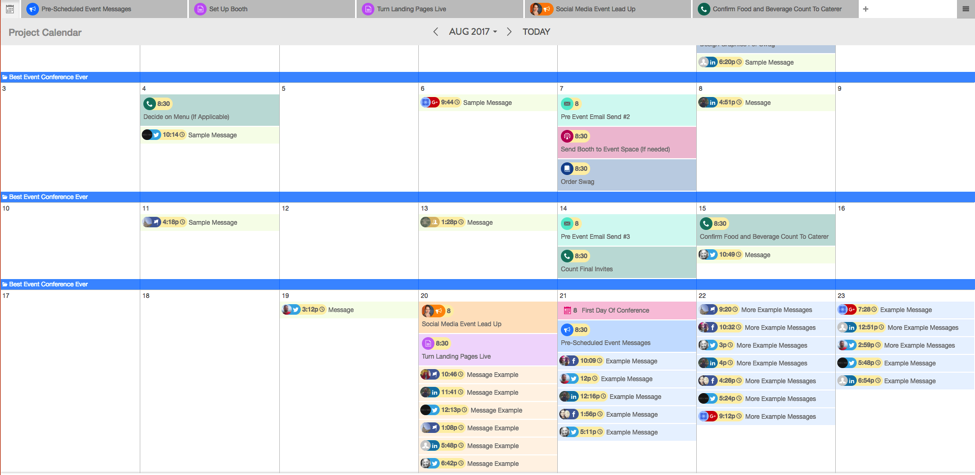975x475 pixels.
Task: Go to previous month with left chevron
Action: (435, 32)
